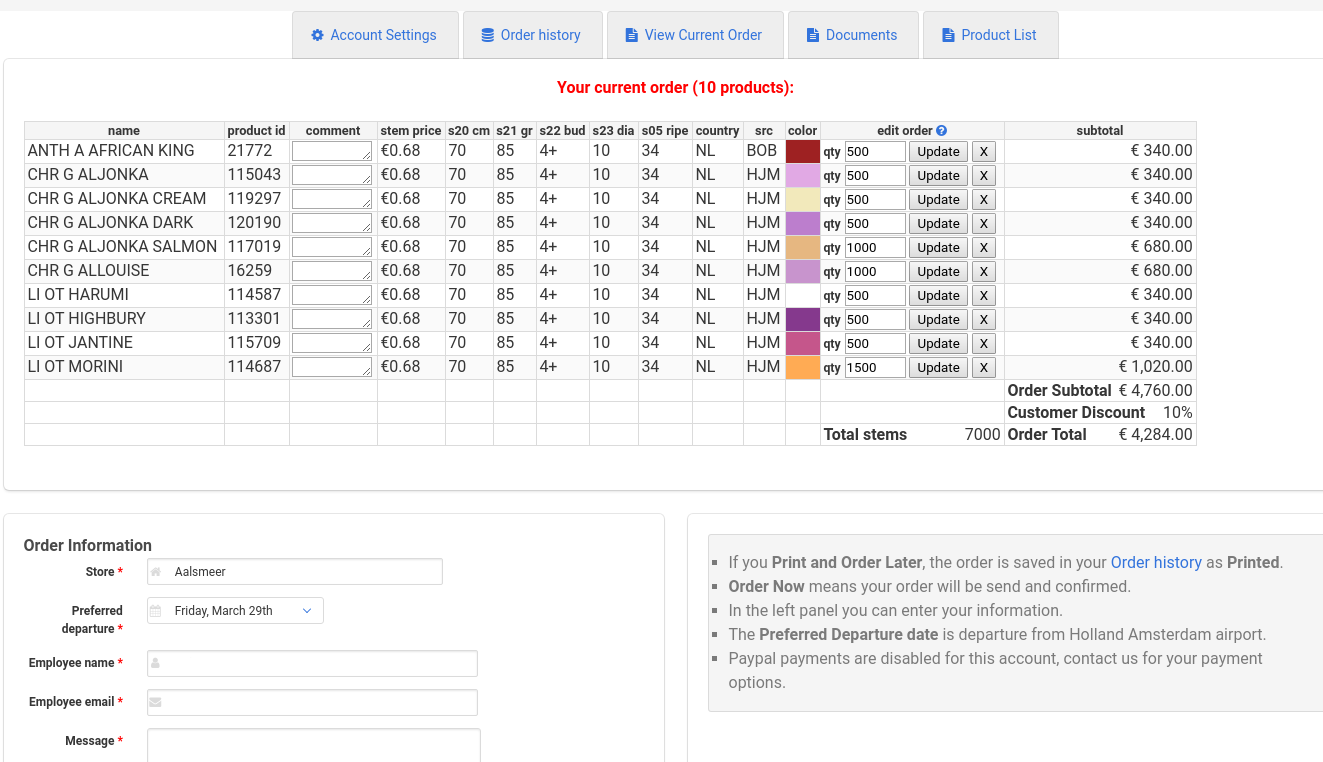Image resolution: width=1323 pixels, height=762 pixels.
Task: Follow the Order history link in info panel
Action: 1155,562
